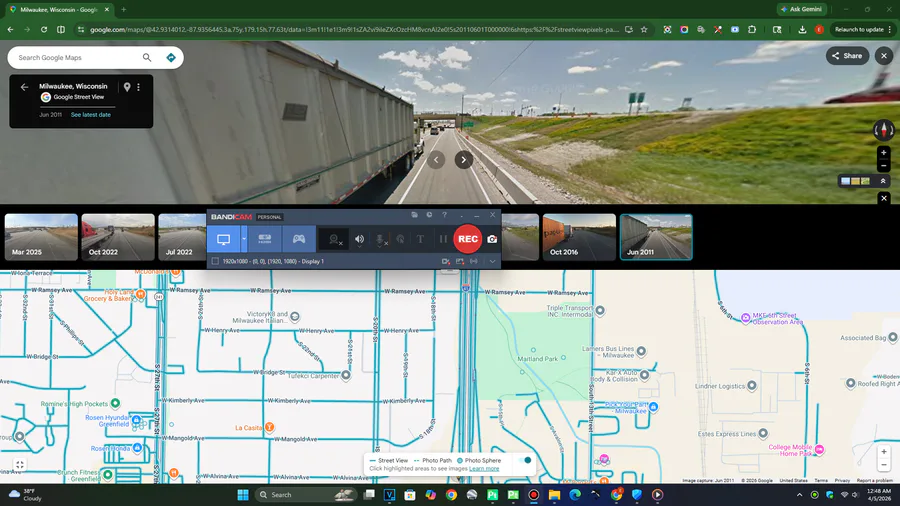Toggle Bandicam microphone input
Image resolution: width=900 pixels, height=506 pixels.
click(x=380, y=239)
